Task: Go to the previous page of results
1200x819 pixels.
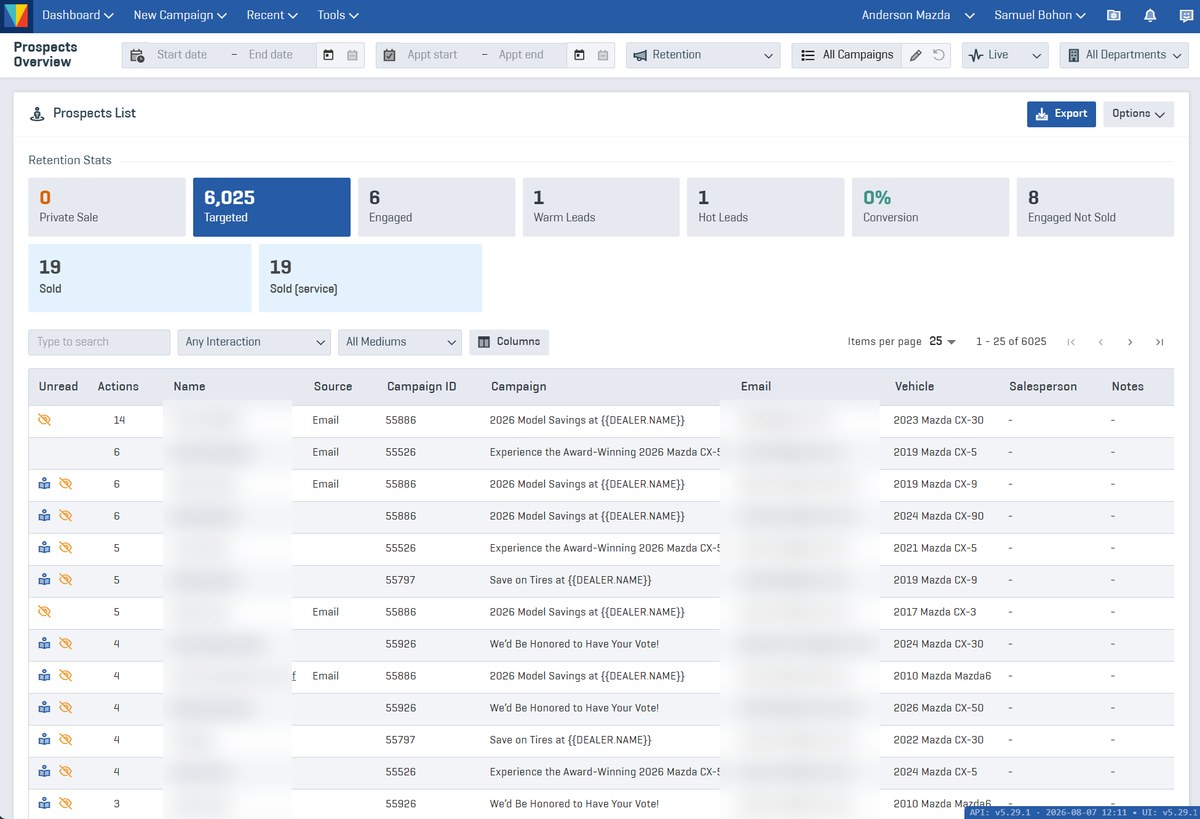Action: coord(1101,342)
